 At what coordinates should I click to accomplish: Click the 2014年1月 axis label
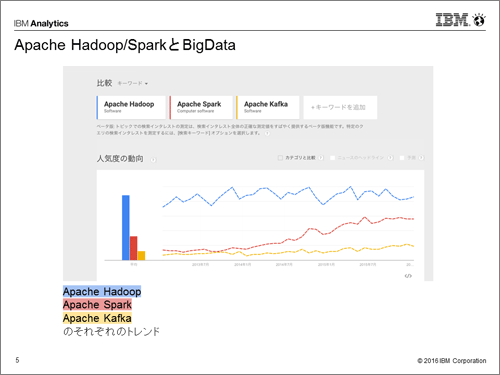coord(243,264)
